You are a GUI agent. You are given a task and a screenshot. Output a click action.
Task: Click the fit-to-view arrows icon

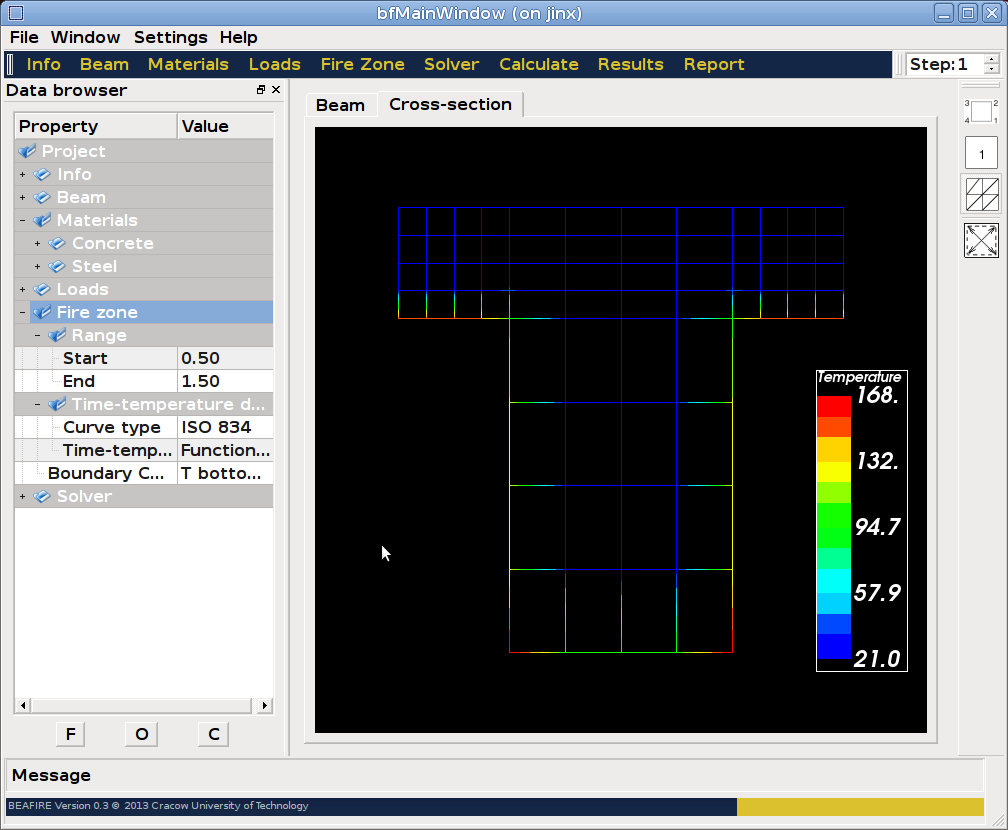coord(981,240)
